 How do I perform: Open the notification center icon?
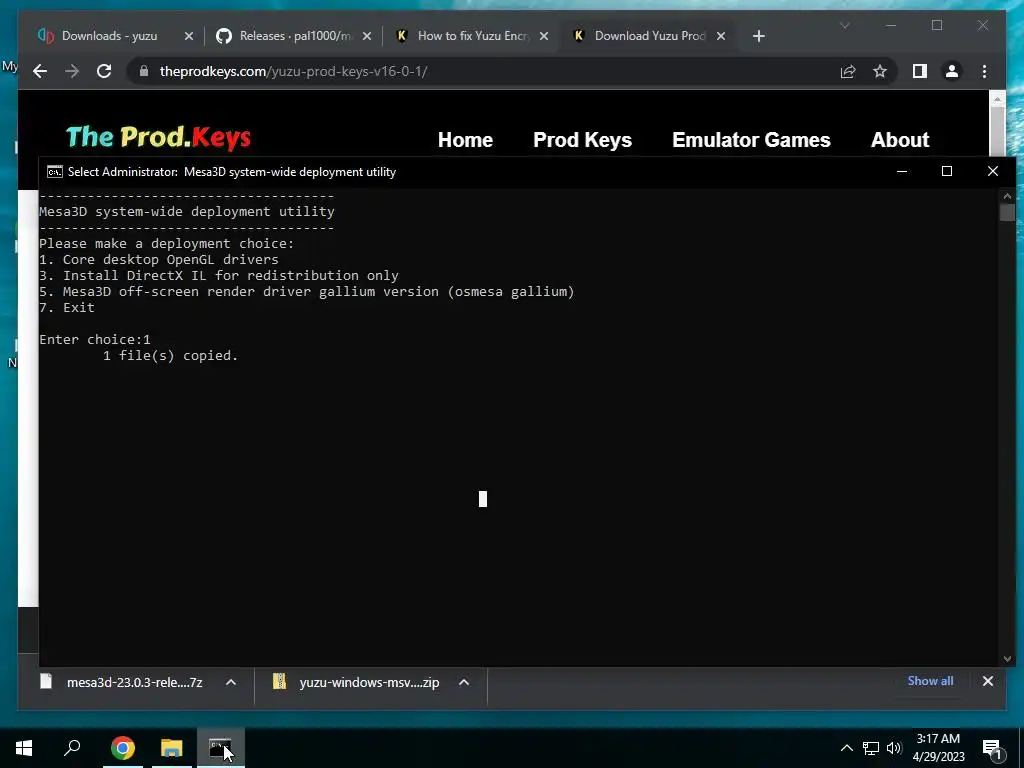pyautogui.click(x=991, y=748)
